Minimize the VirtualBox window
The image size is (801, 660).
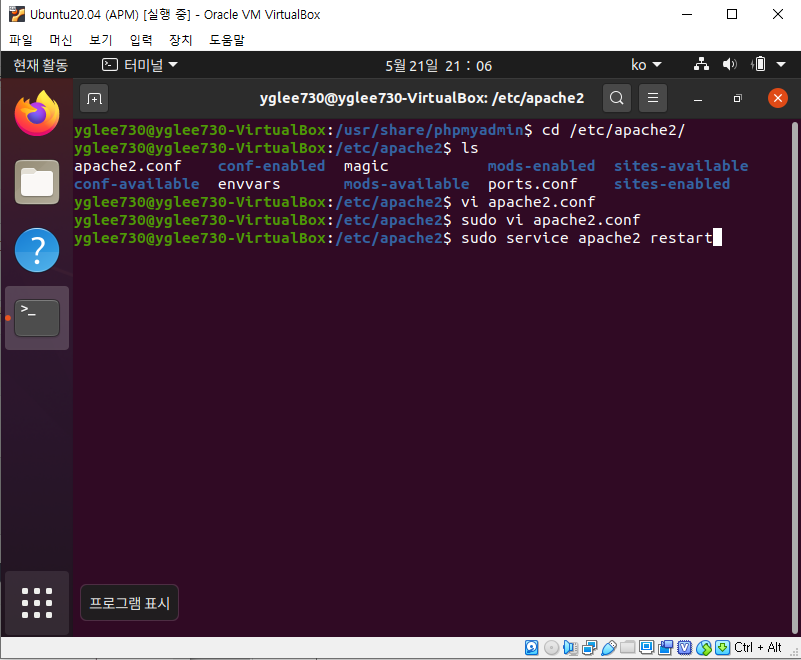coord(687,14)
